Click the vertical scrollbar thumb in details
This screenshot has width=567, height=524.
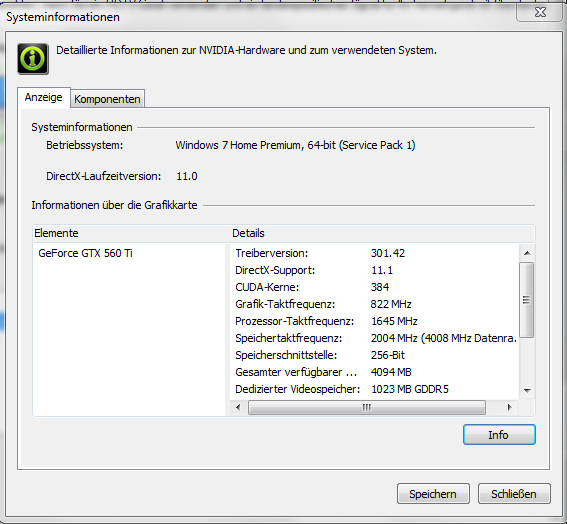tap(526, 300)
